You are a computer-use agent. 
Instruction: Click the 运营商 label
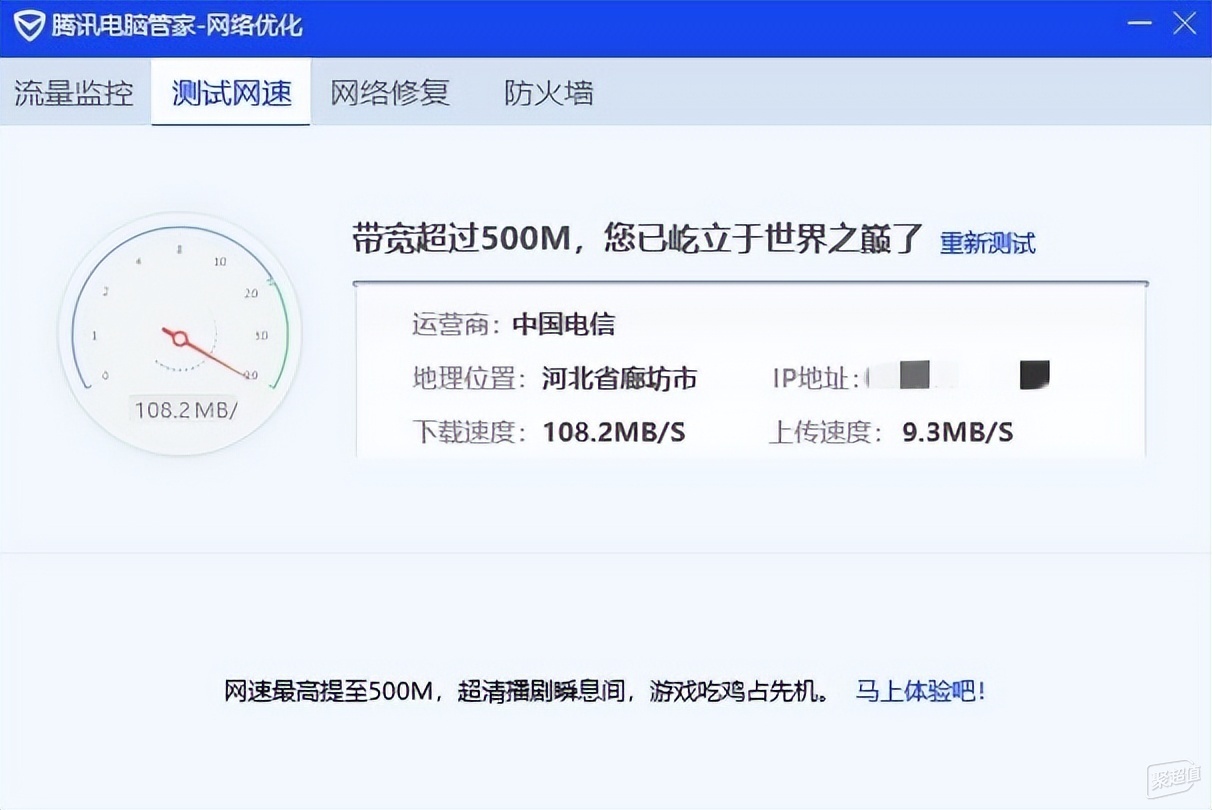455,324
